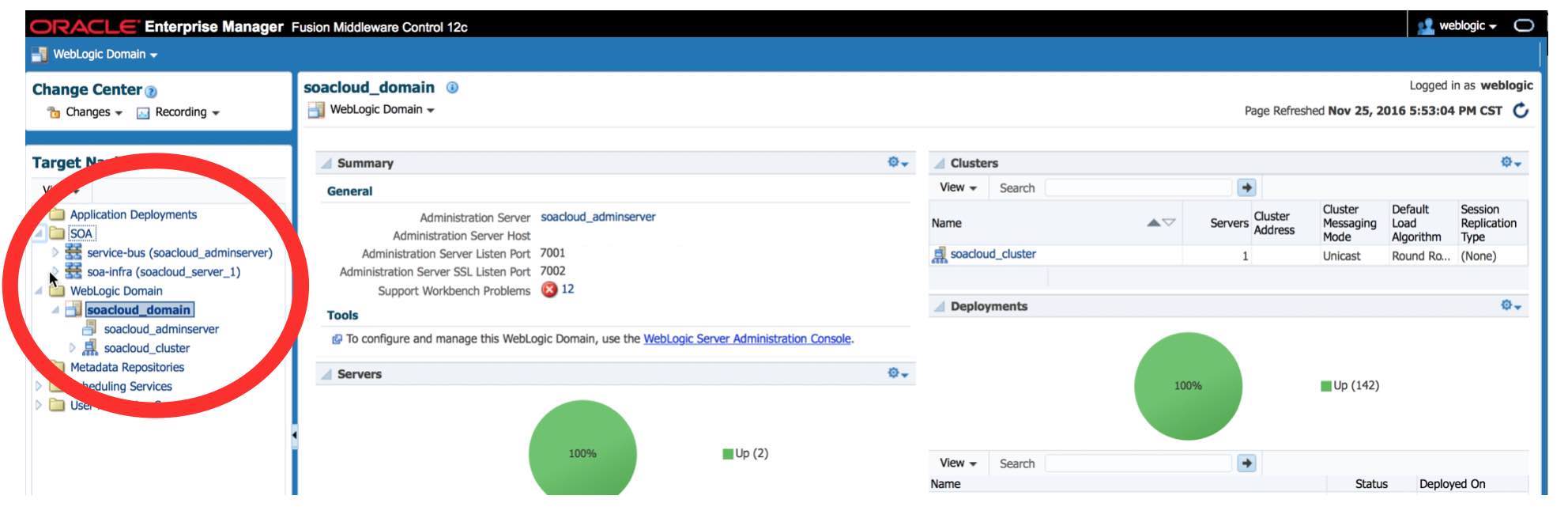Viewport: 1568px width, 522px height.
Task: Click Cluster Messaging Mode column header
Action: (1350, 223)
